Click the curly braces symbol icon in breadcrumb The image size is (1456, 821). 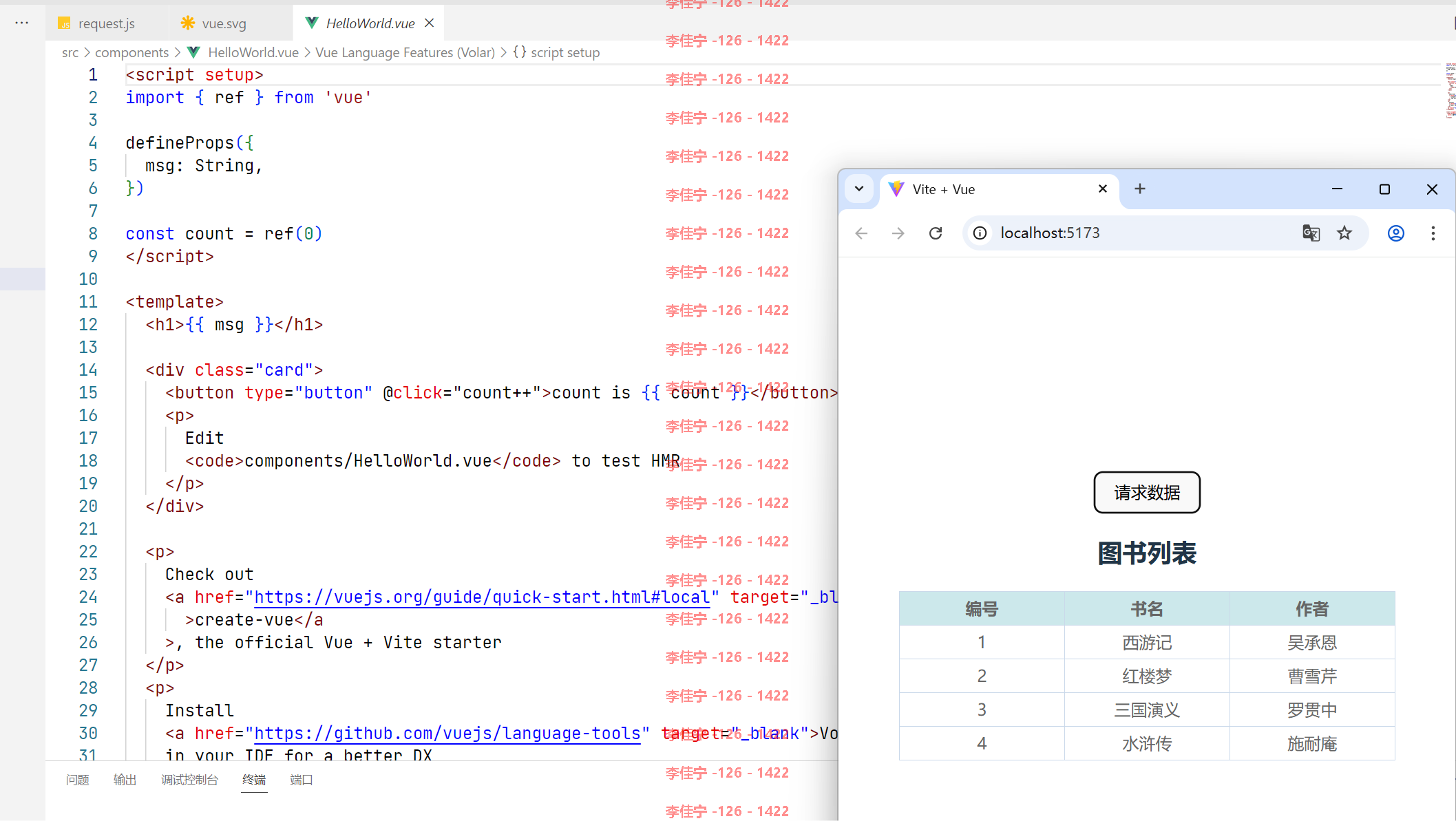[x=520, y=52]
